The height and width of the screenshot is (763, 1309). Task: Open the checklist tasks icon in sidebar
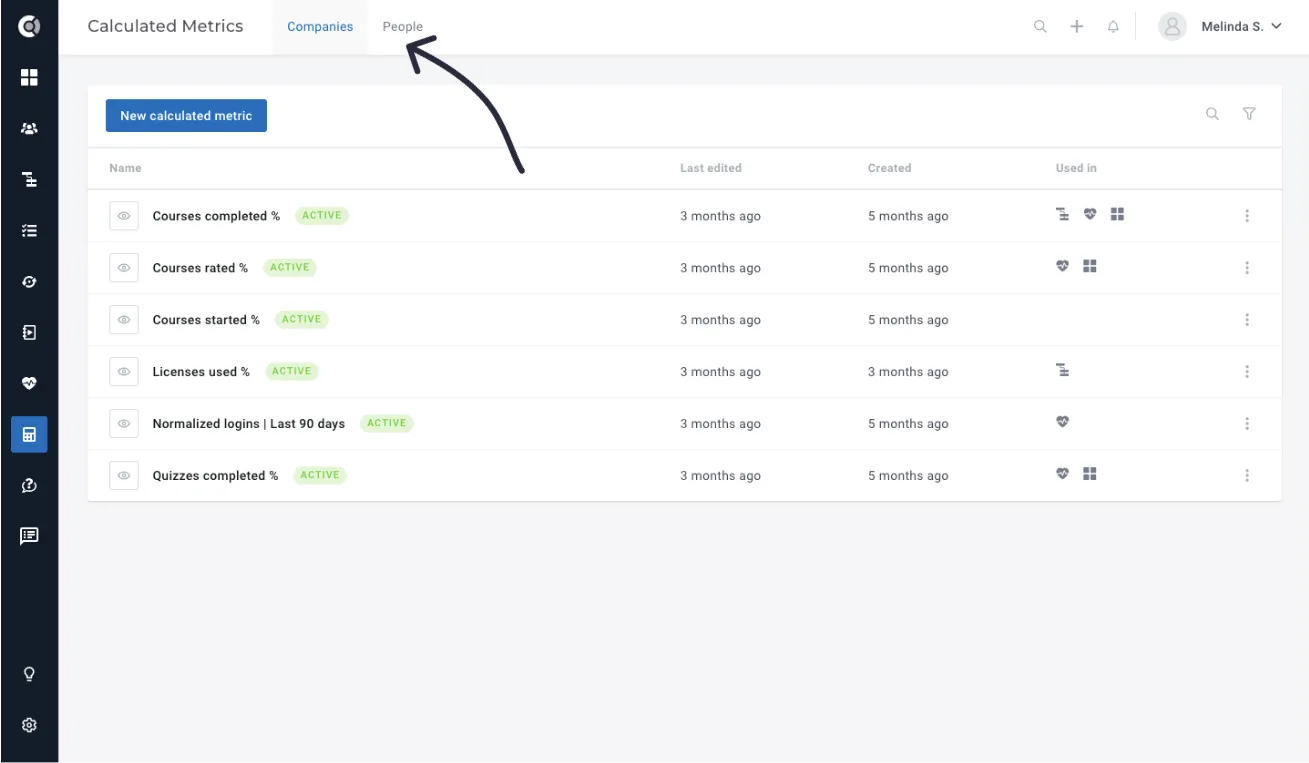[x=29, y=231]
